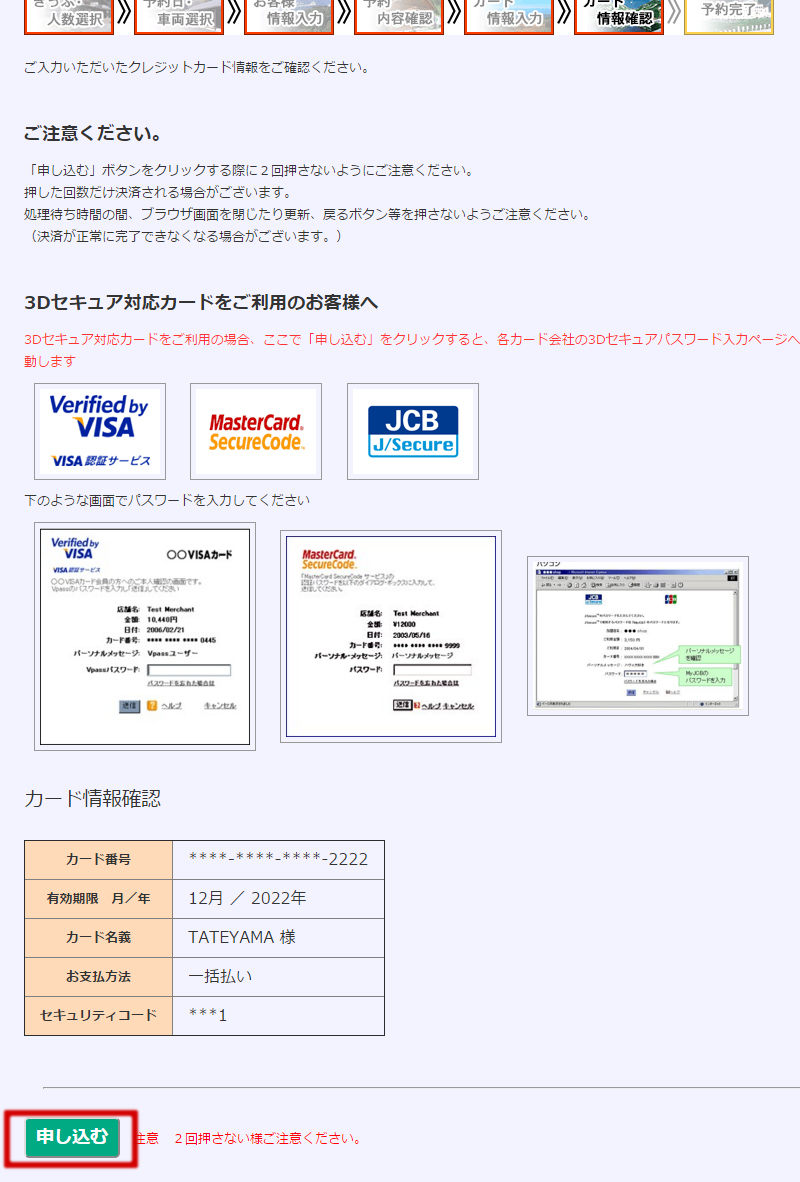Viewport: 800px width, 1182px height.
Task: Click the MasterCard SecureCode logo
Action: pyautogui.click(x=256, y=431)
